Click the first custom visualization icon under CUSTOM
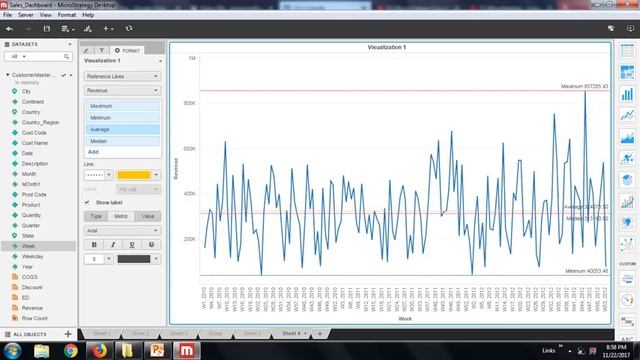Screen dimensions: 640x360 click(627, 279)
